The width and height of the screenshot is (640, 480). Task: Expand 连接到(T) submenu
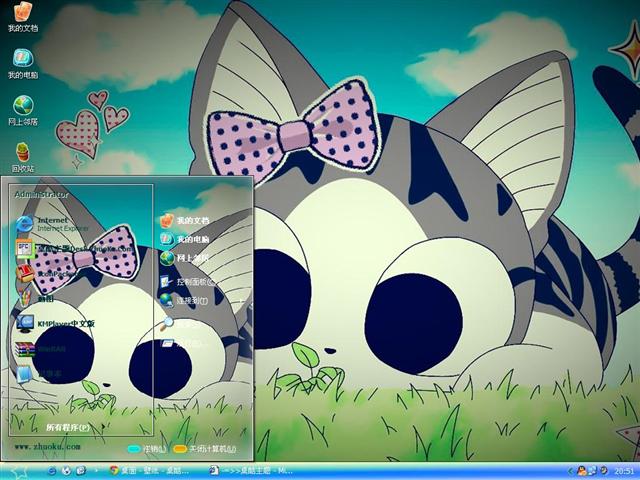(x=190, y=300)
